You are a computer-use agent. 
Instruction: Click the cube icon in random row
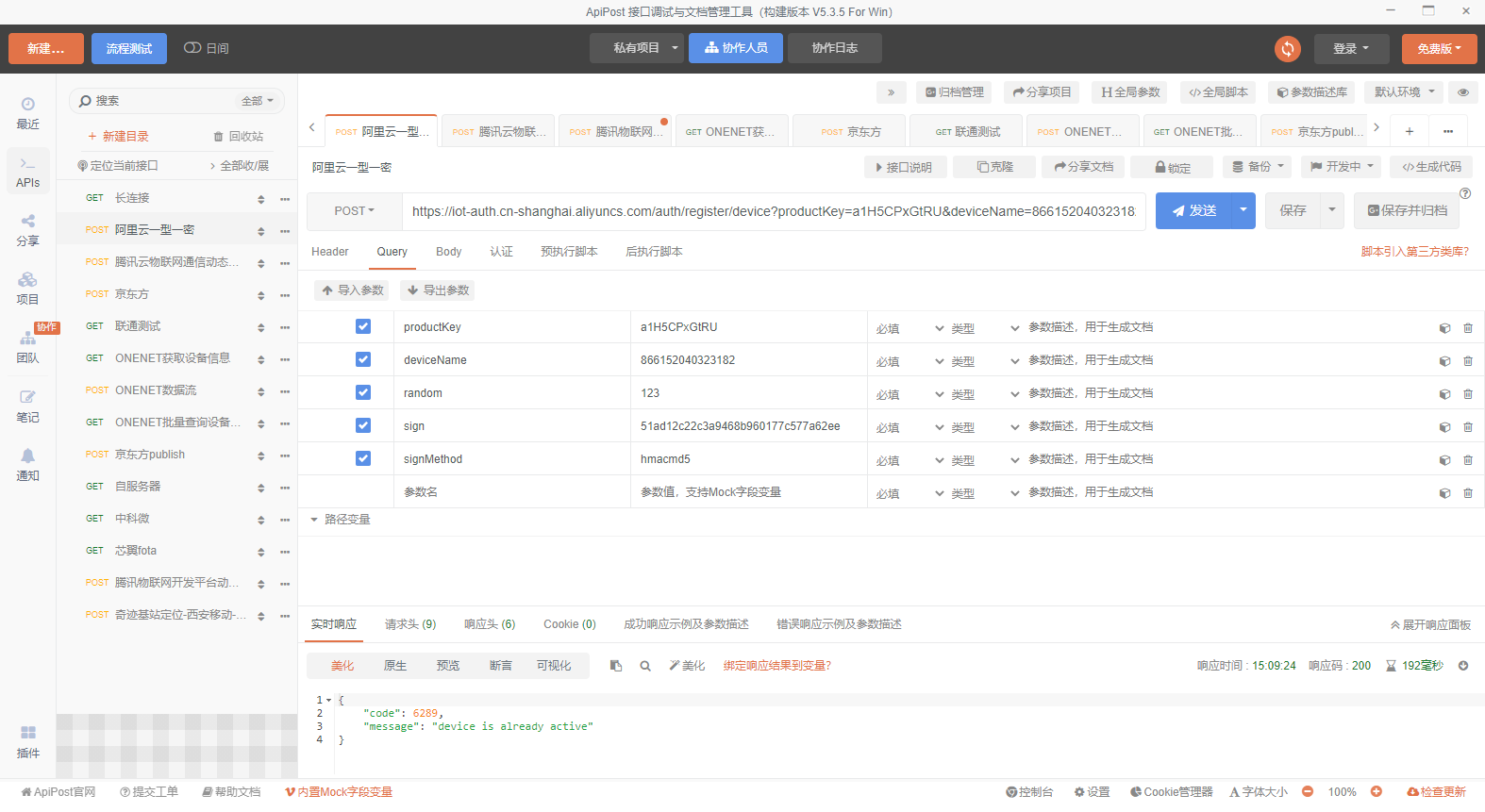point(1444,394)
